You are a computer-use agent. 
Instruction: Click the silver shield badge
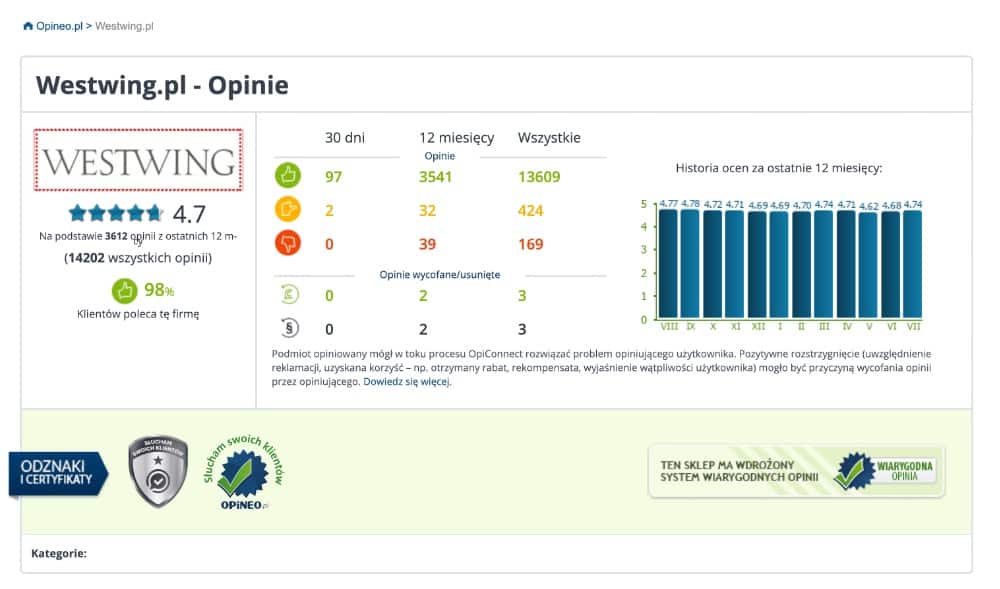point(158,472)
